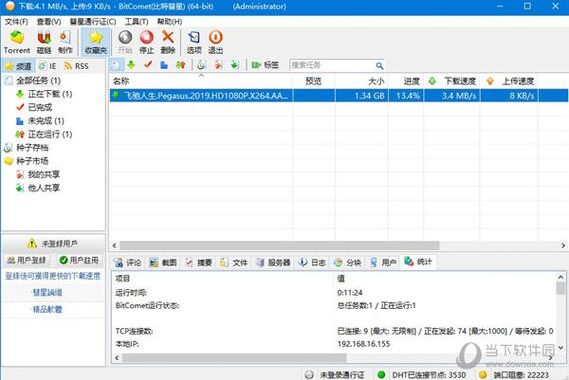
Task: Click the statistics panel scroll-down arrow
Action: [561, 348]
